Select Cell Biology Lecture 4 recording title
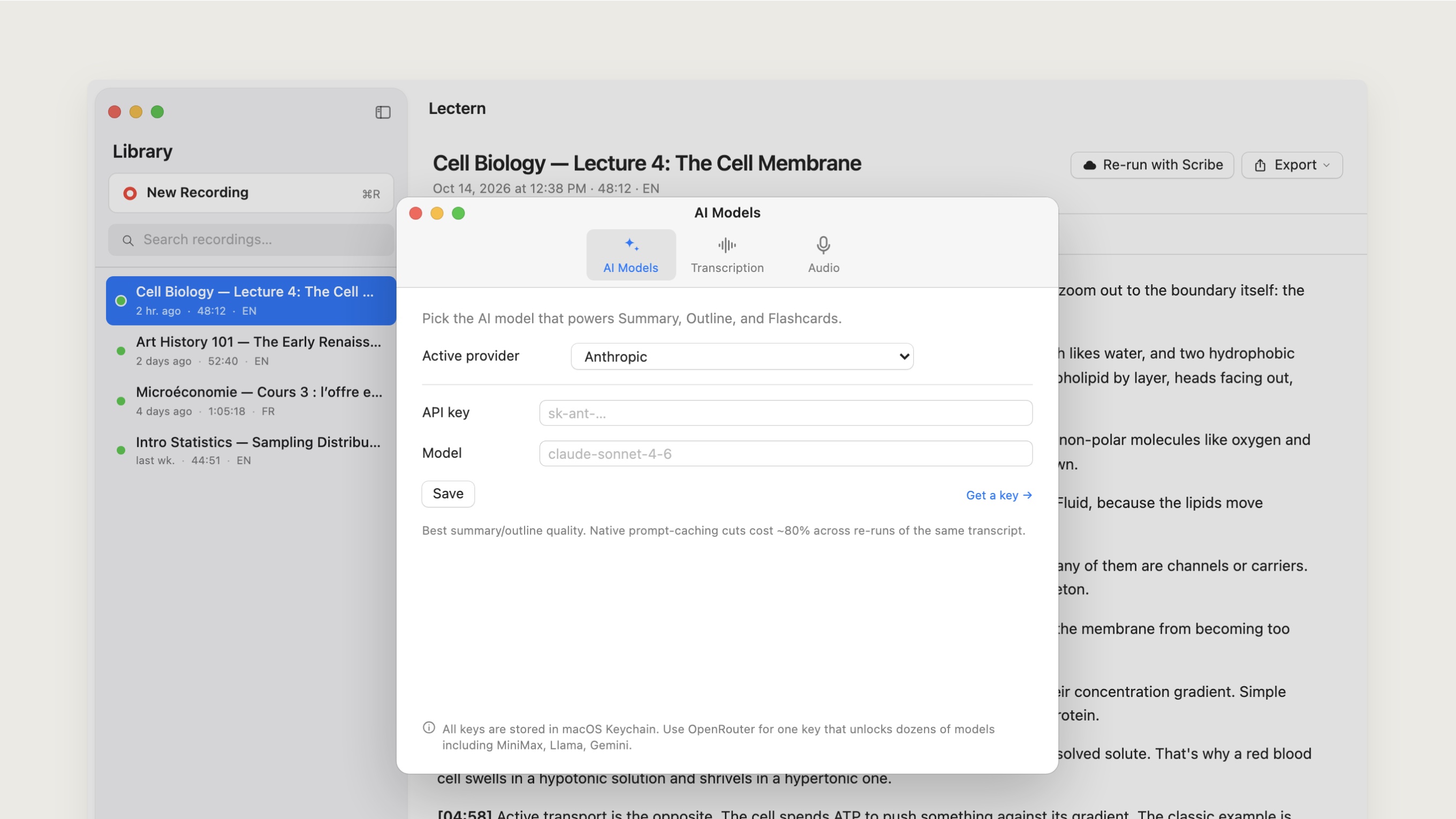1456x819 pixels. [x=254, y=292]
